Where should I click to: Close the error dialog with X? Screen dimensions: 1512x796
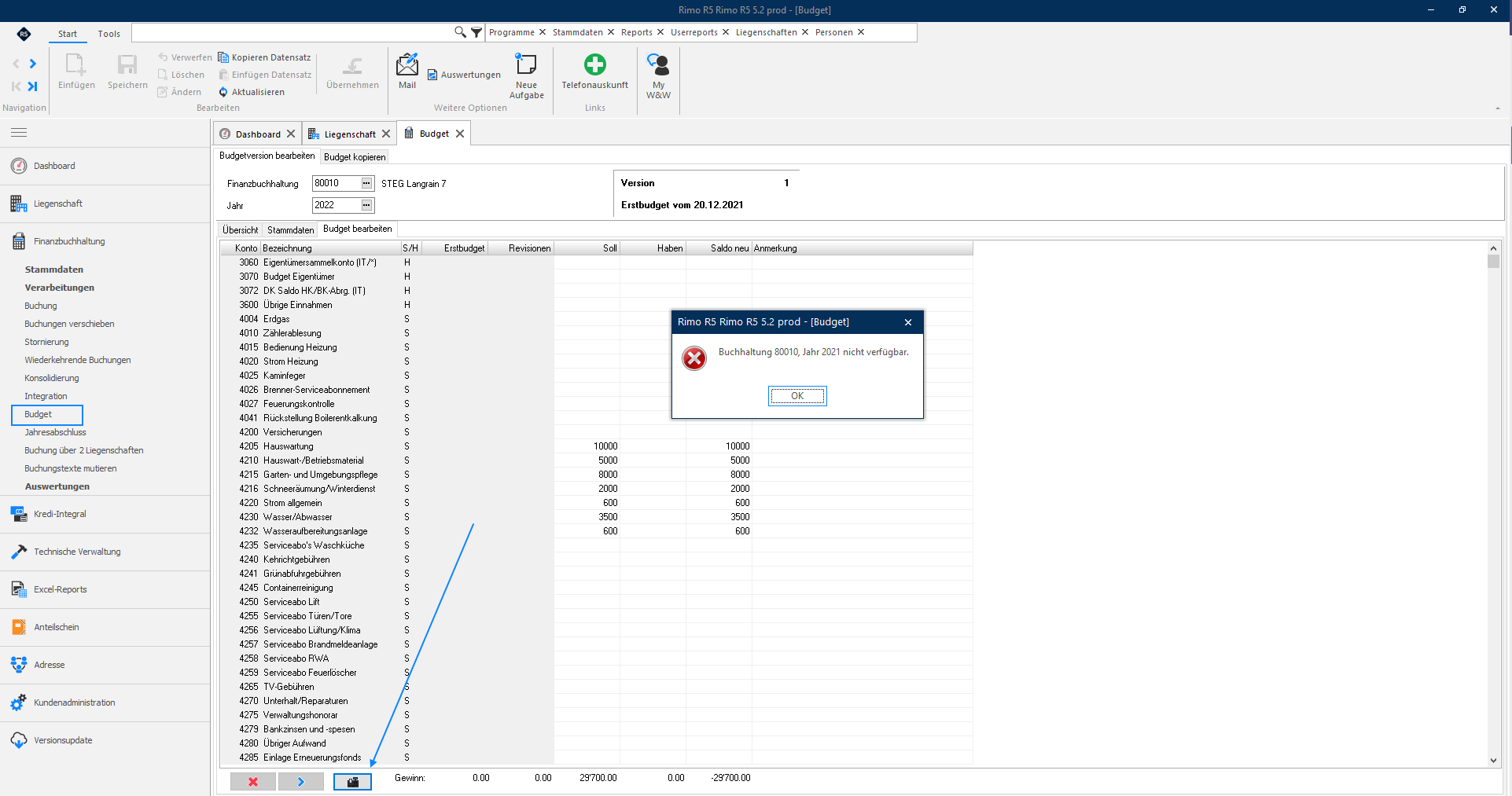tap(908, 322)
